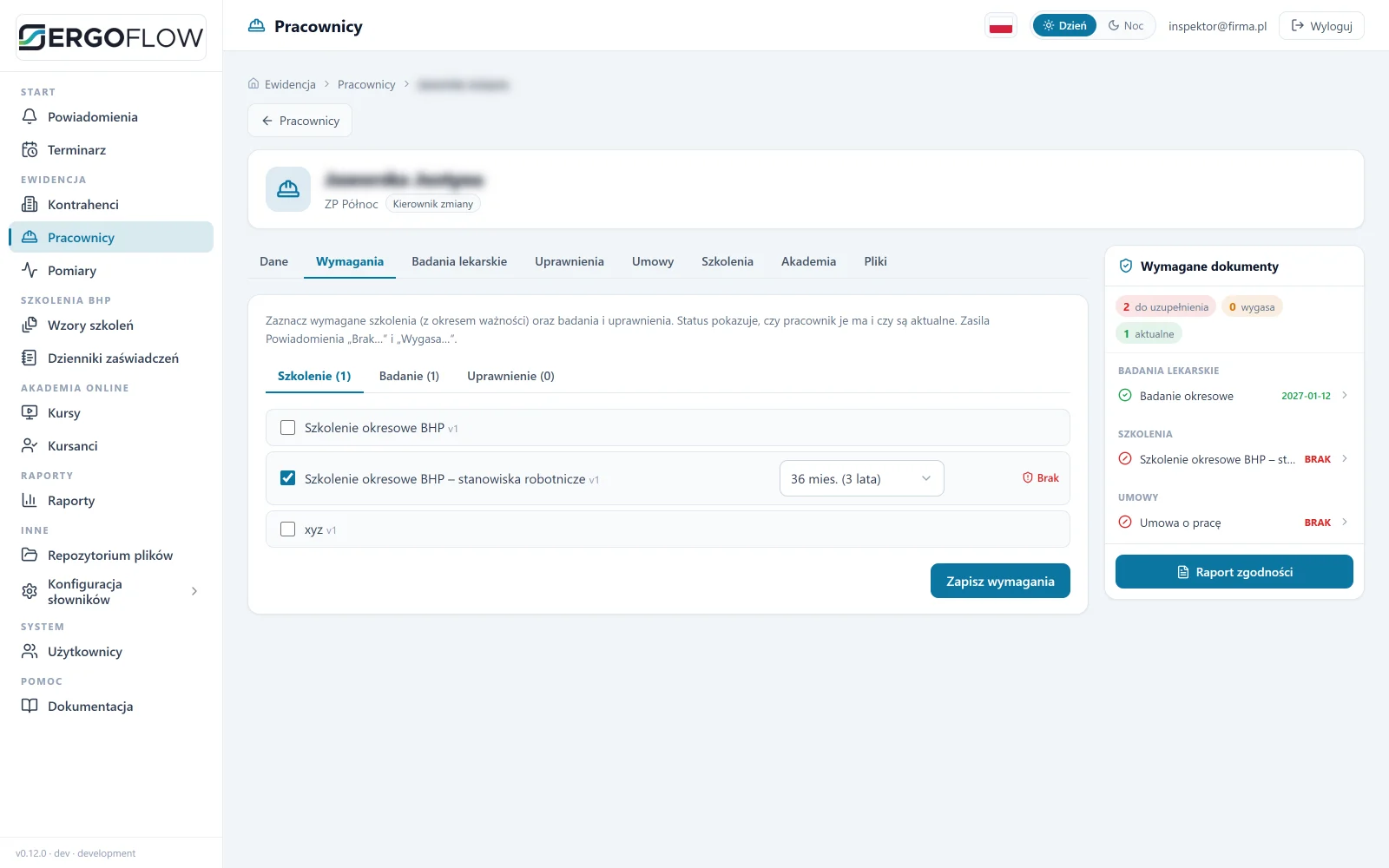Open Pomiary activity icon in sidebar
1389x868 pixels.
30,270
